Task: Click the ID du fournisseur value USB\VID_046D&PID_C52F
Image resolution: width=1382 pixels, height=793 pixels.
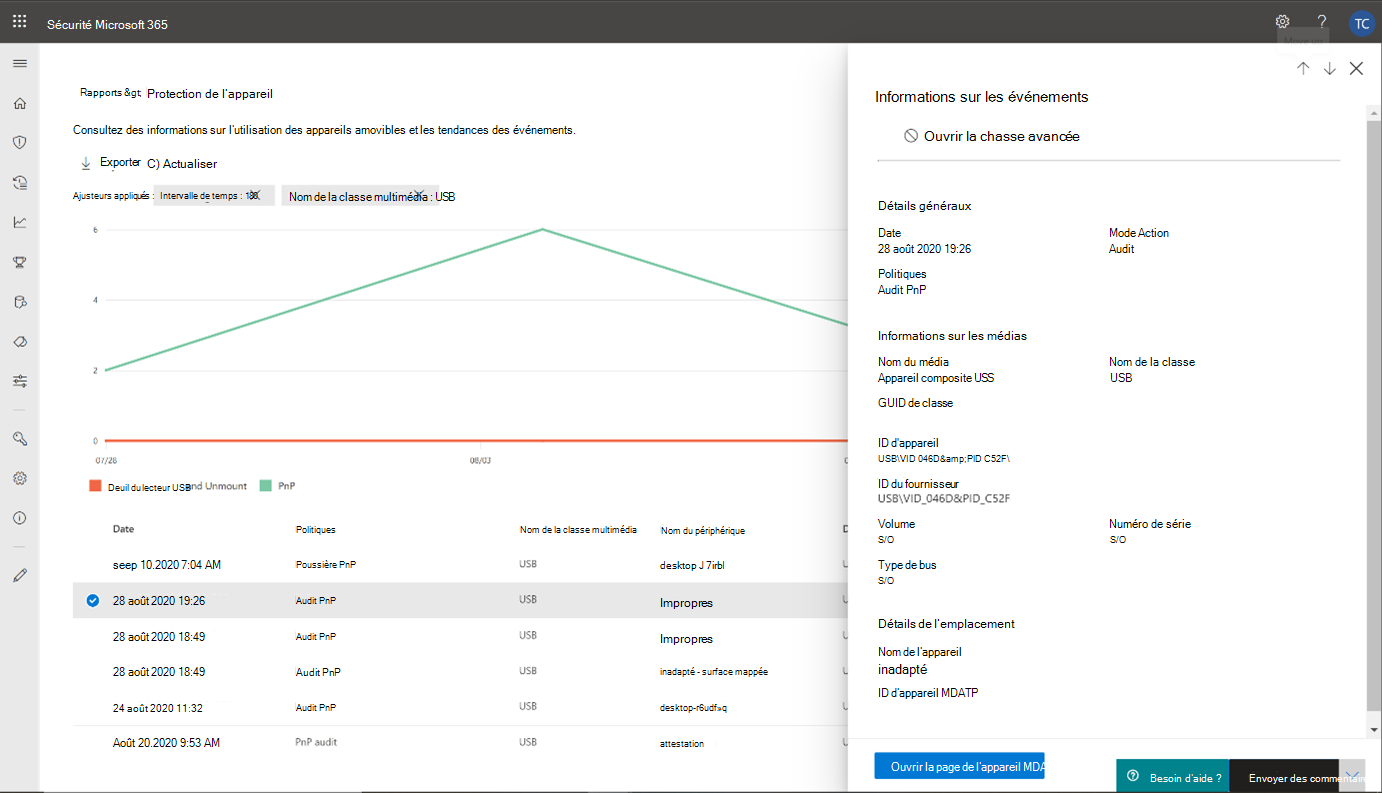Action: click(x=944, y=498)
